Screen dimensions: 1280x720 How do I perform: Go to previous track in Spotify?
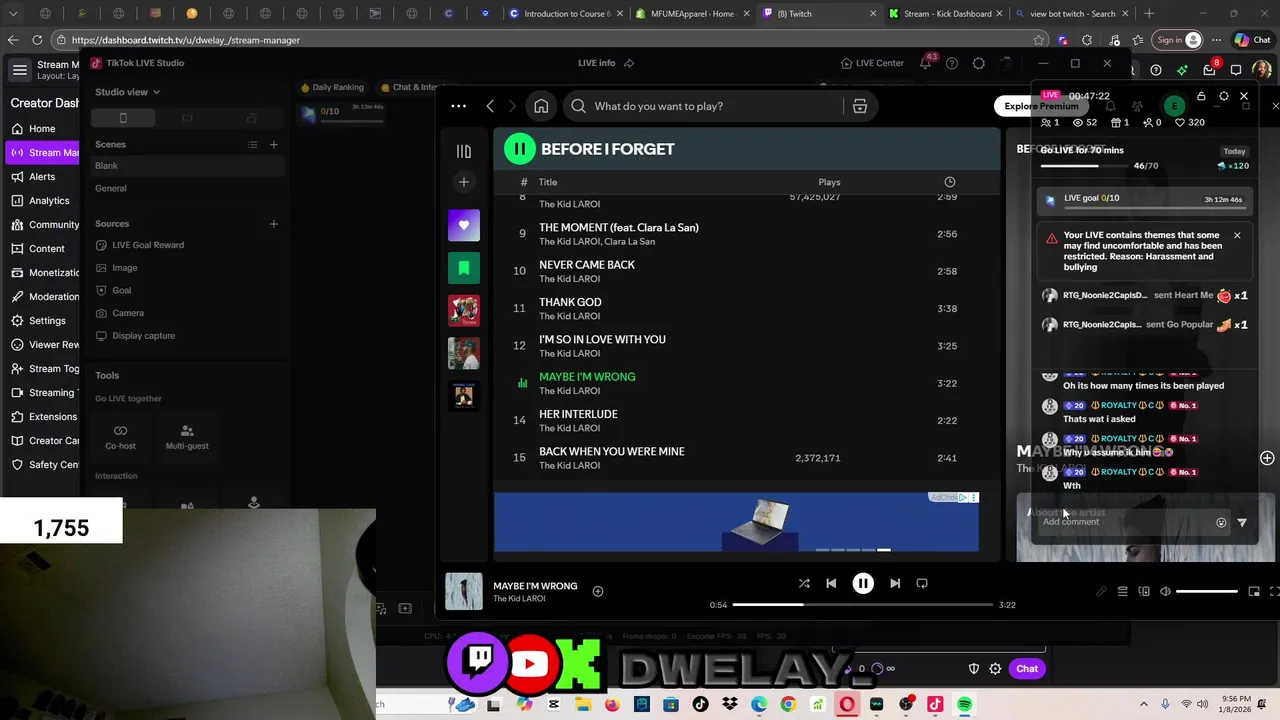click(831, 583)
